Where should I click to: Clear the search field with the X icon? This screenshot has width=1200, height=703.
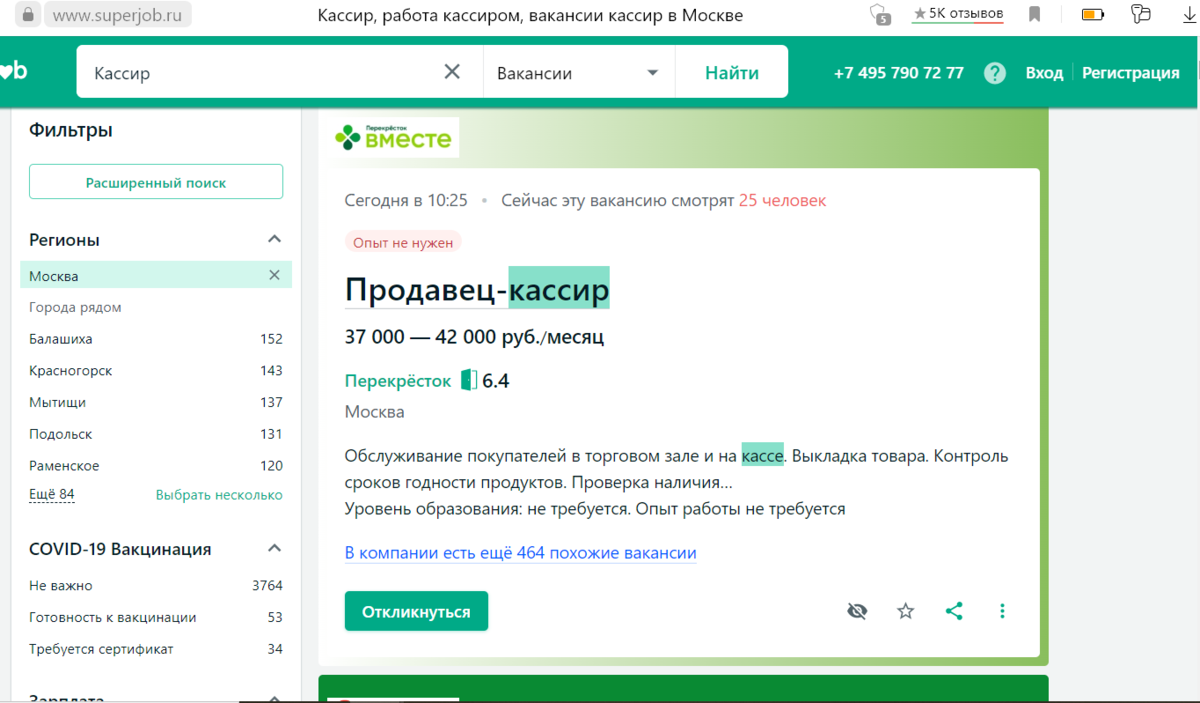pos(452,72)
